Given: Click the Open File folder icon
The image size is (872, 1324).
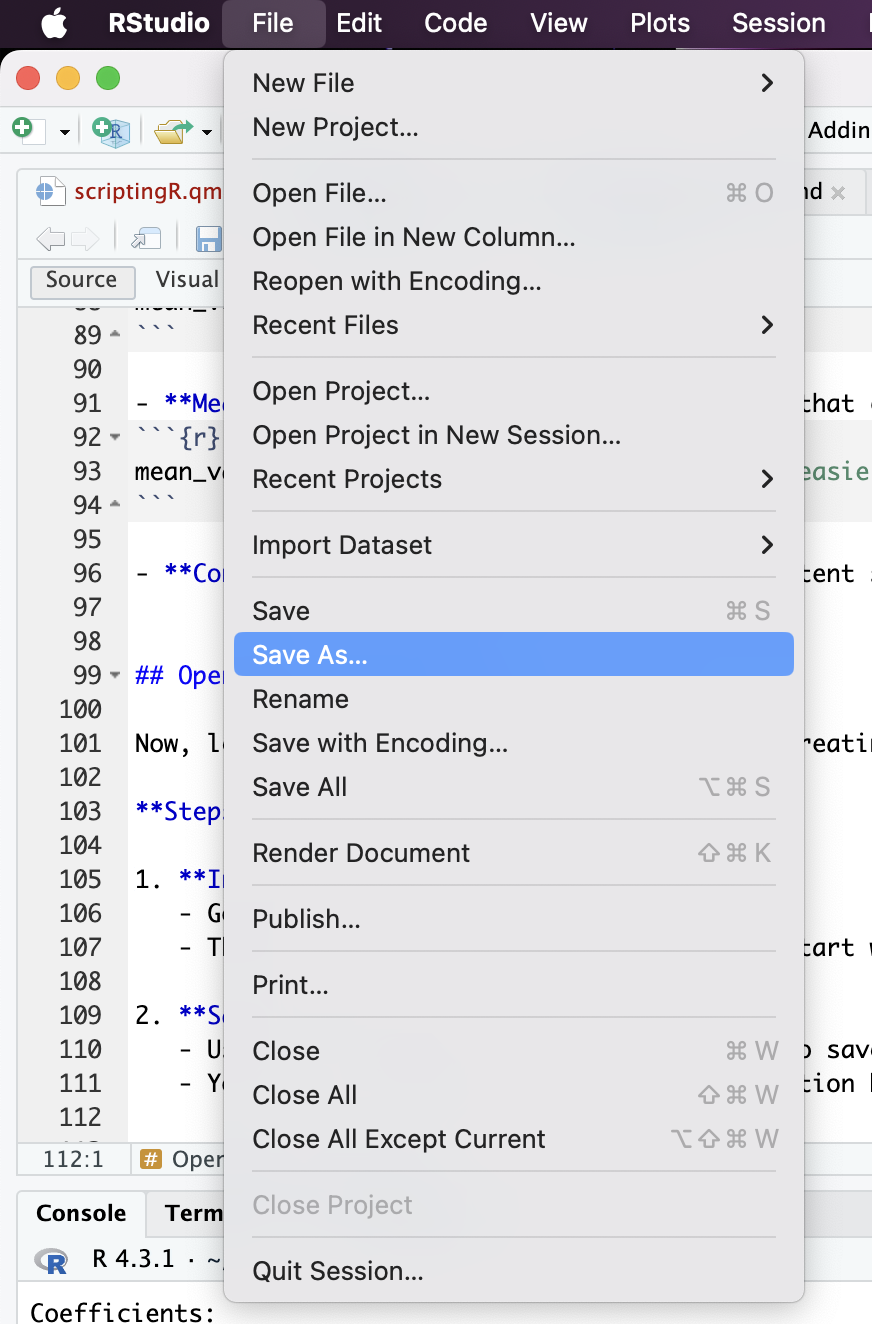Looking at the screenshot, I should [x=173, y=130].
